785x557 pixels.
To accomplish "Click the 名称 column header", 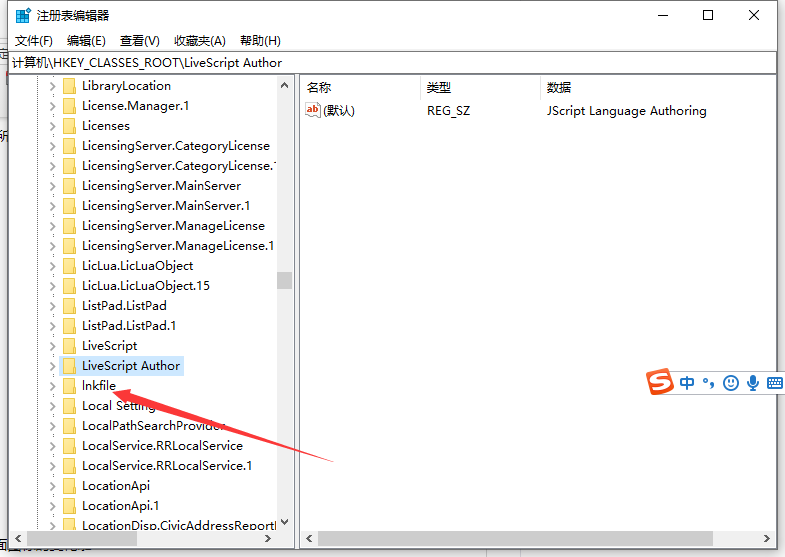I will point(319,88).
